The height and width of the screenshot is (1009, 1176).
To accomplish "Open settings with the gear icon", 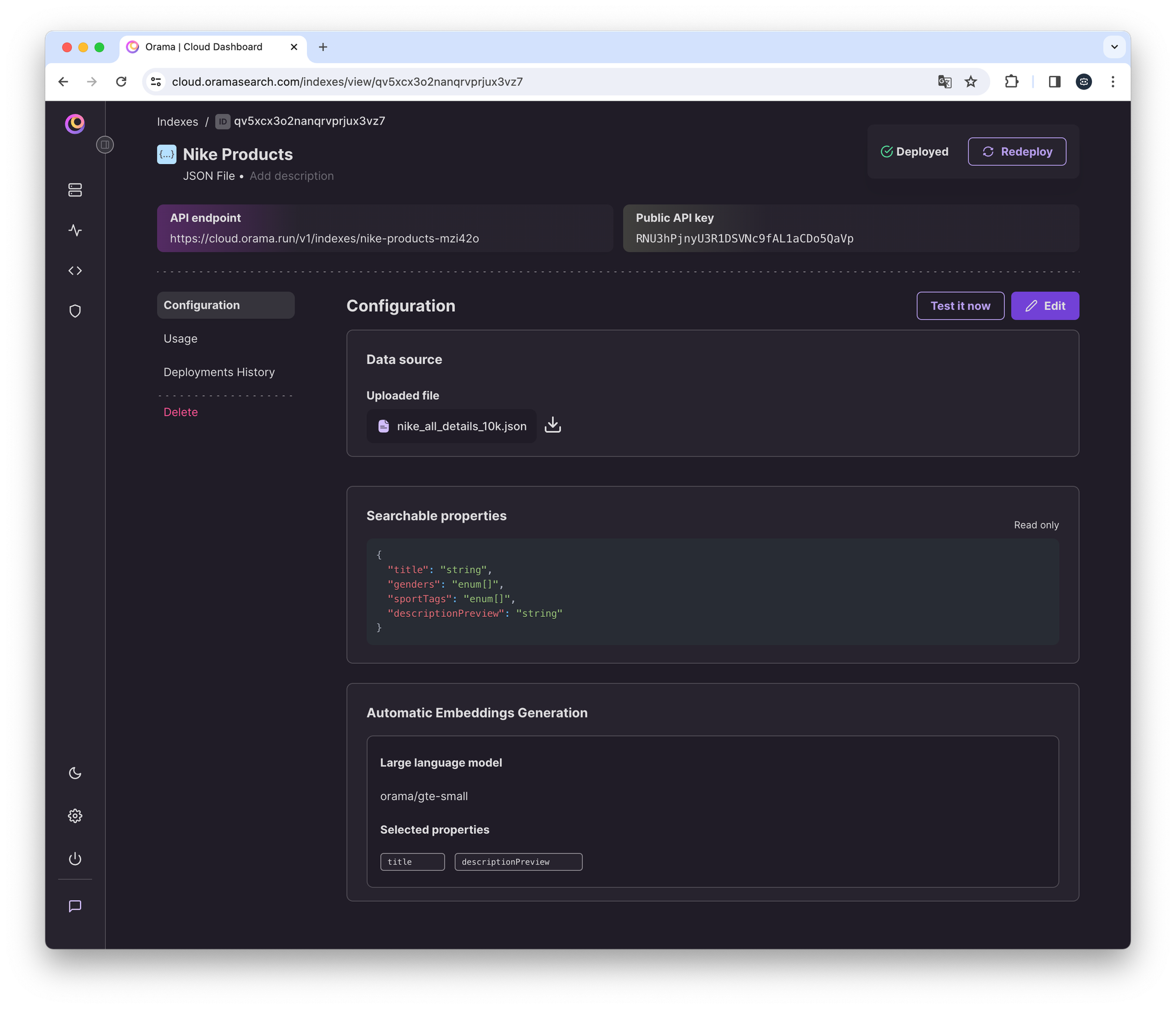I will point(75,816).
